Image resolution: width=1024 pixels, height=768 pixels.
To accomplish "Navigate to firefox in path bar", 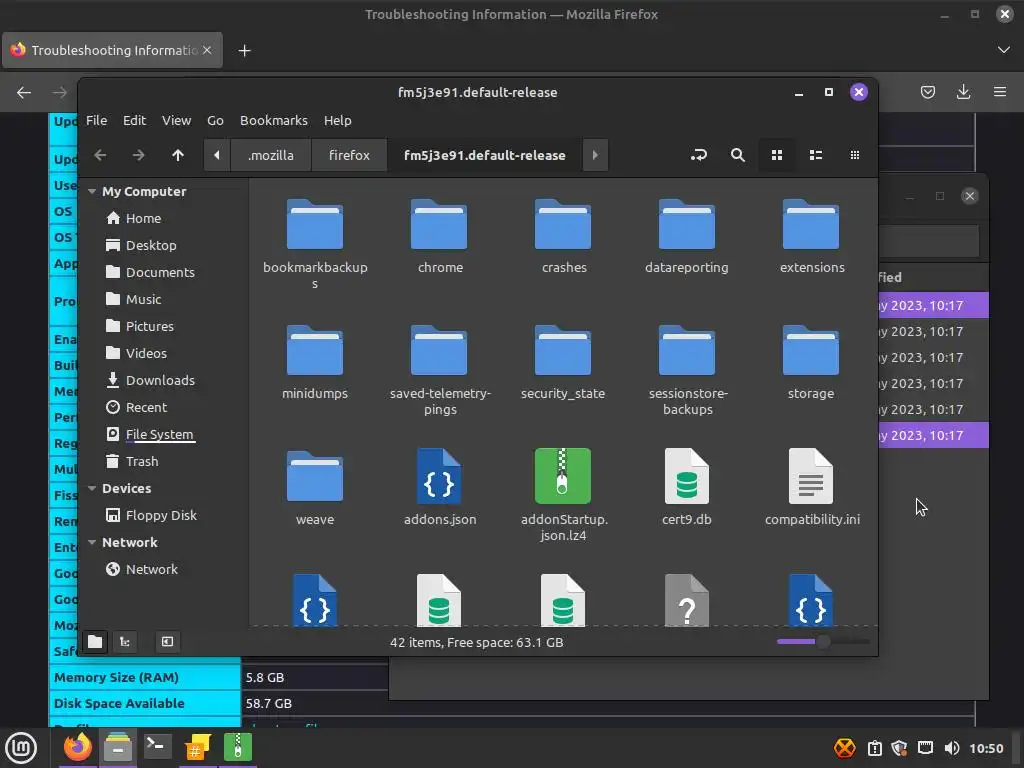I will point(349,155).
